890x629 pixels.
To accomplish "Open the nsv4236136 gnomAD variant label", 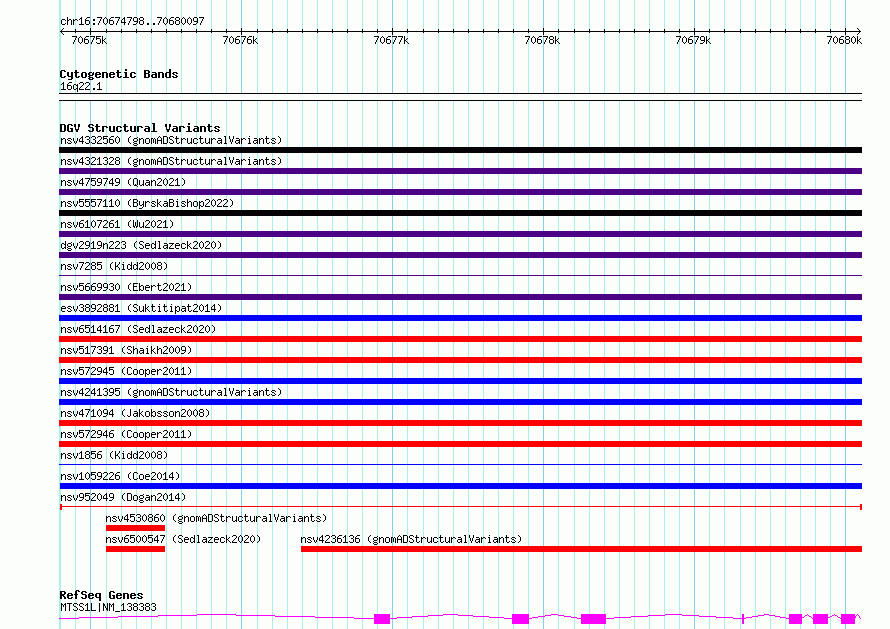I will [x=411, y=539].
